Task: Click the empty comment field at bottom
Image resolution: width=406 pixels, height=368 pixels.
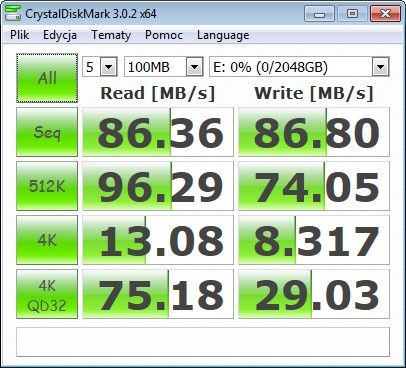Action: (x=203, y=342)
